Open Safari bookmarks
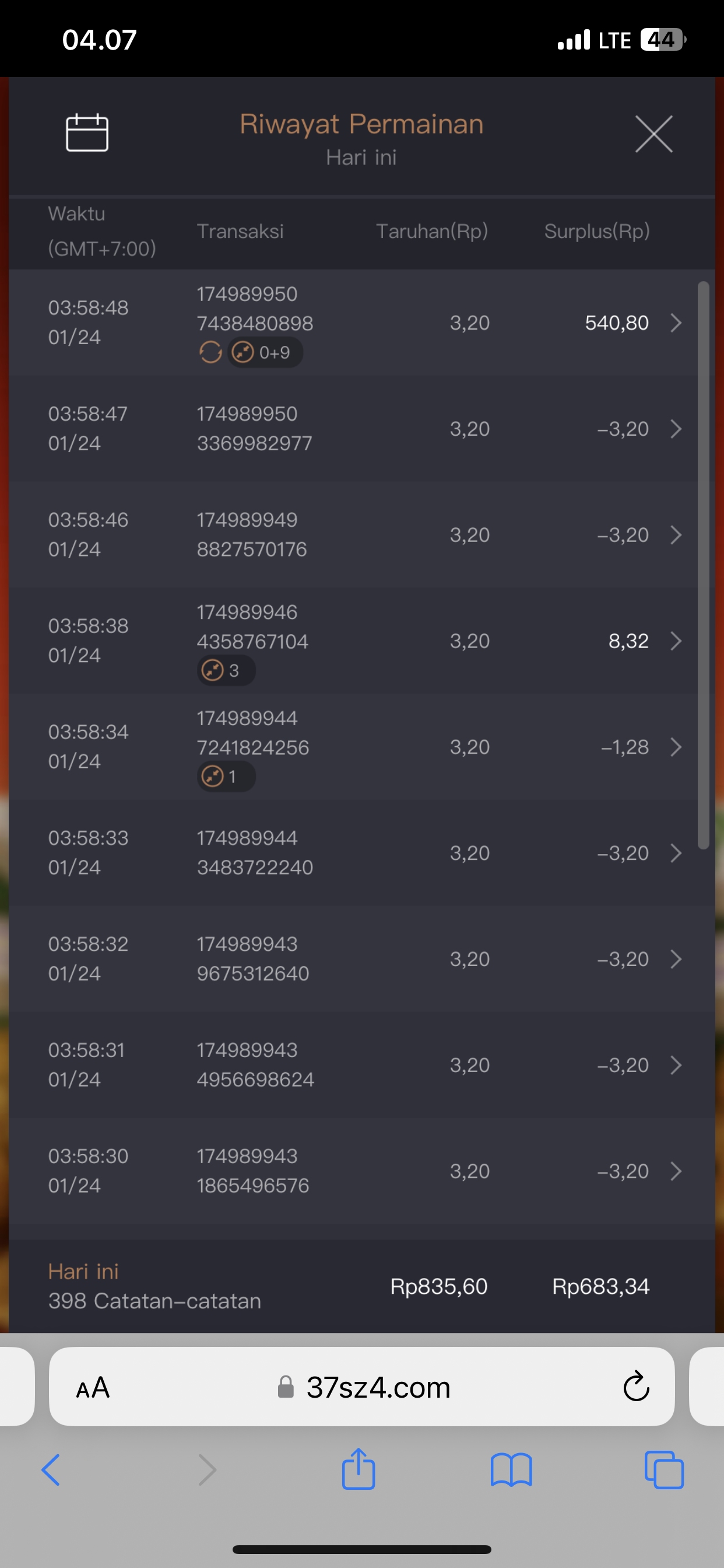Image resolution: width=724 pixels, height=1568 pixels. [x=511, y=1470]
